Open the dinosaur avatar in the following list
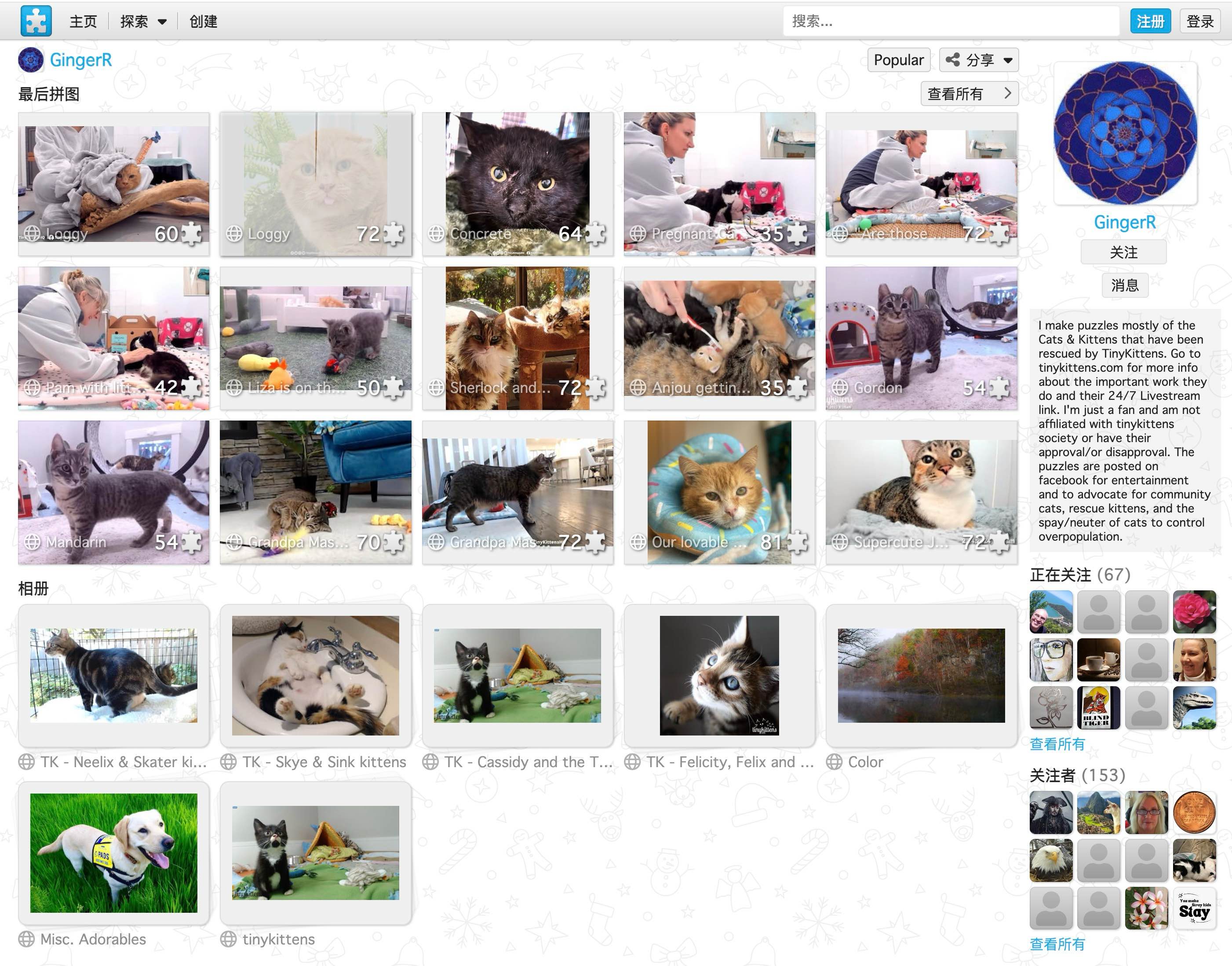Image resolution: width=1232 pixels, height=966 pixels. pos(1194,707)
